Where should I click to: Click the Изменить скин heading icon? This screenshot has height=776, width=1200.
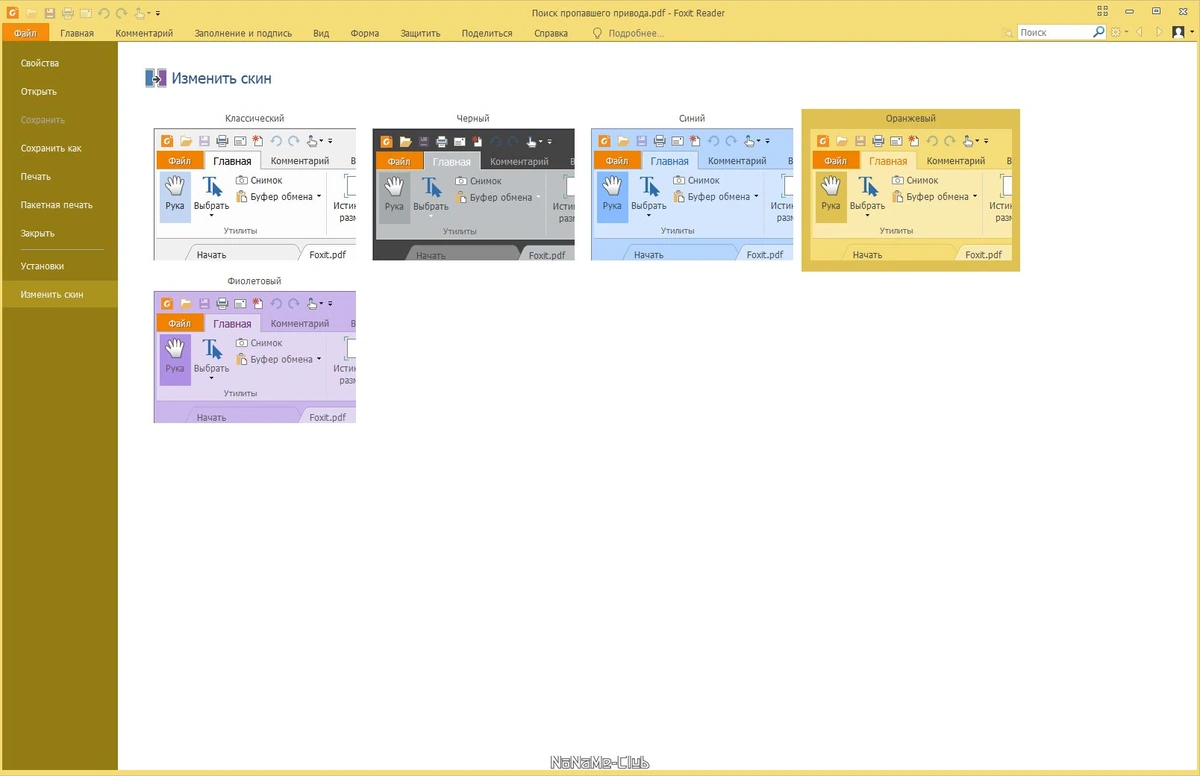click(156, 78)
